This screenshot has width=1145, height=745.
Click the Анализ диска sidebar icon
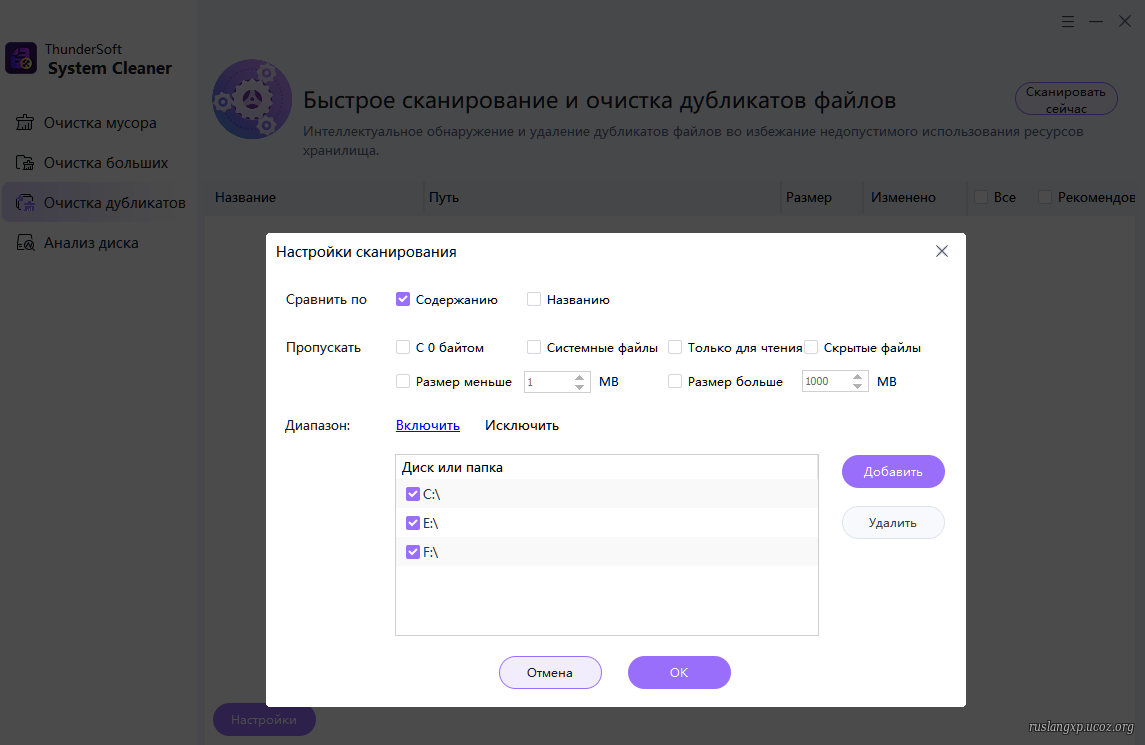pyautogui.click(x=26, y=243)
